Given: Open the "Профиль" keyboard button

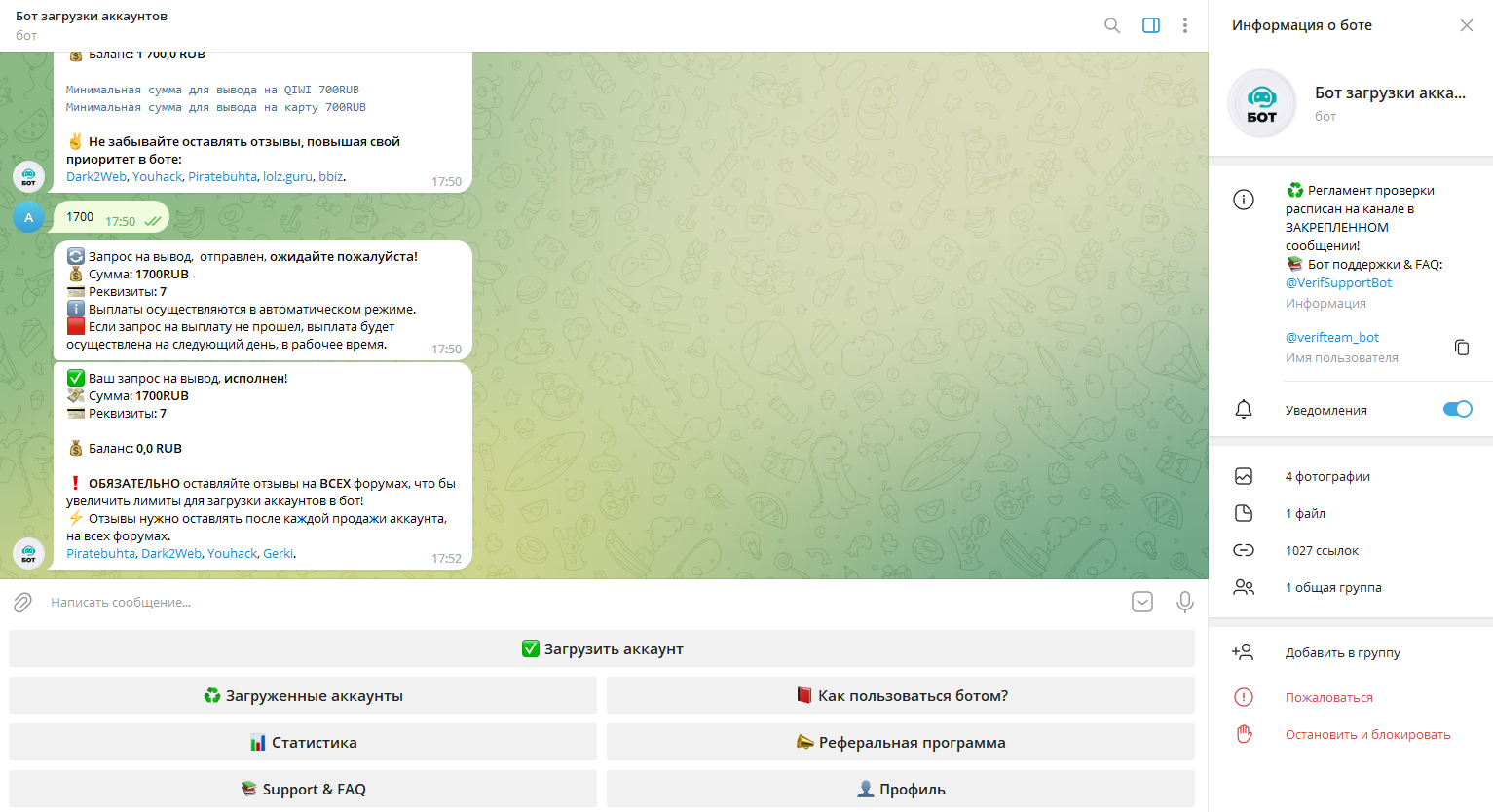Looking at the screenshot, I should 901,790.
